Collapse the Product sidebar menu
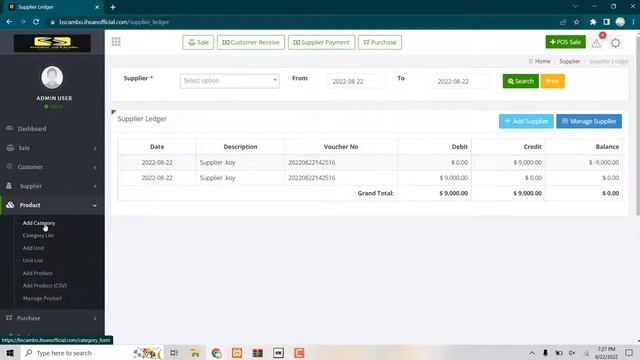This screenshot has width=640, height=360. tap(95, 205)
